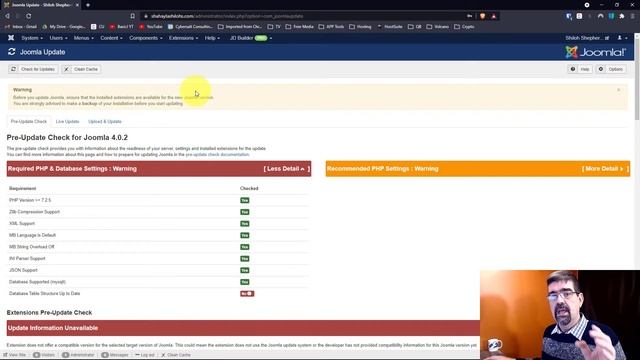Screen dimensions: 640x360
Task: Collapse Required PHP settings with Less Detail
Action: pyautogui.click(x=287, y=169)
